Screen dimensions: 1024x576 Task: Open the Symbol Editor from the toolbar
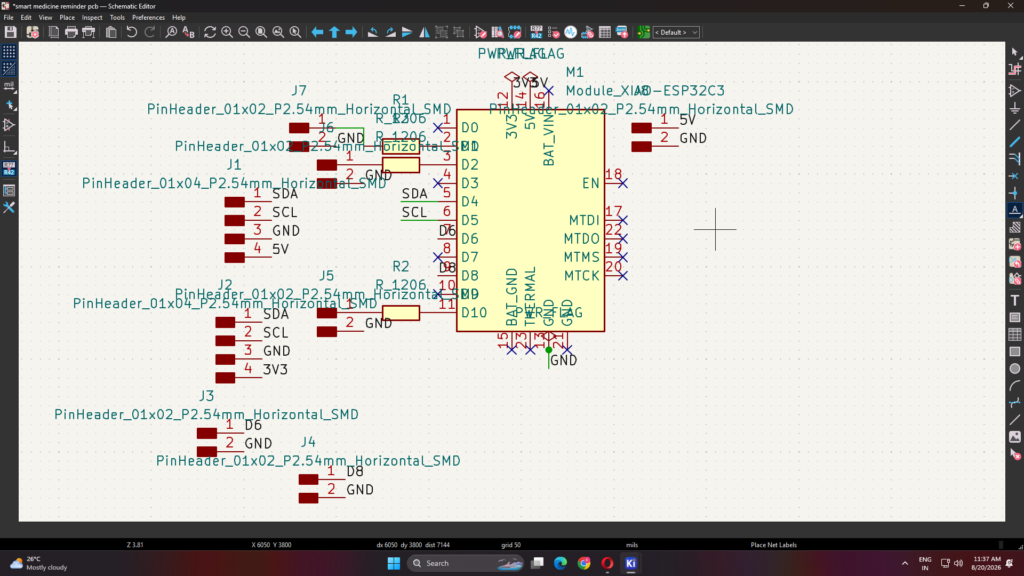point(480,32)
